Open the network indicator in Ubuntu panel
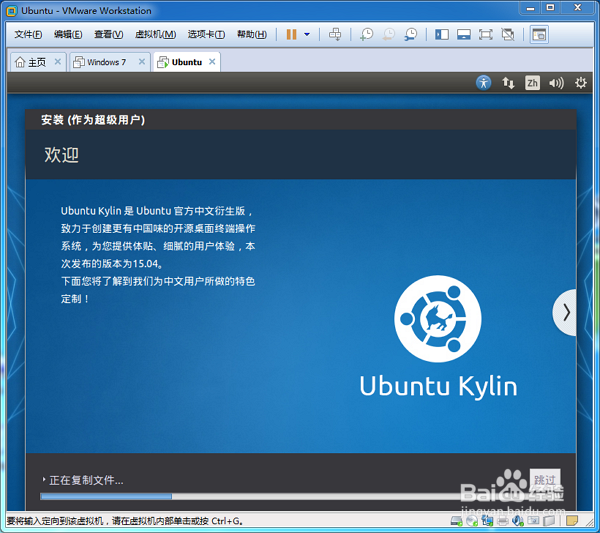This screenshot has height=533, width=600. [x=508, y=83]
